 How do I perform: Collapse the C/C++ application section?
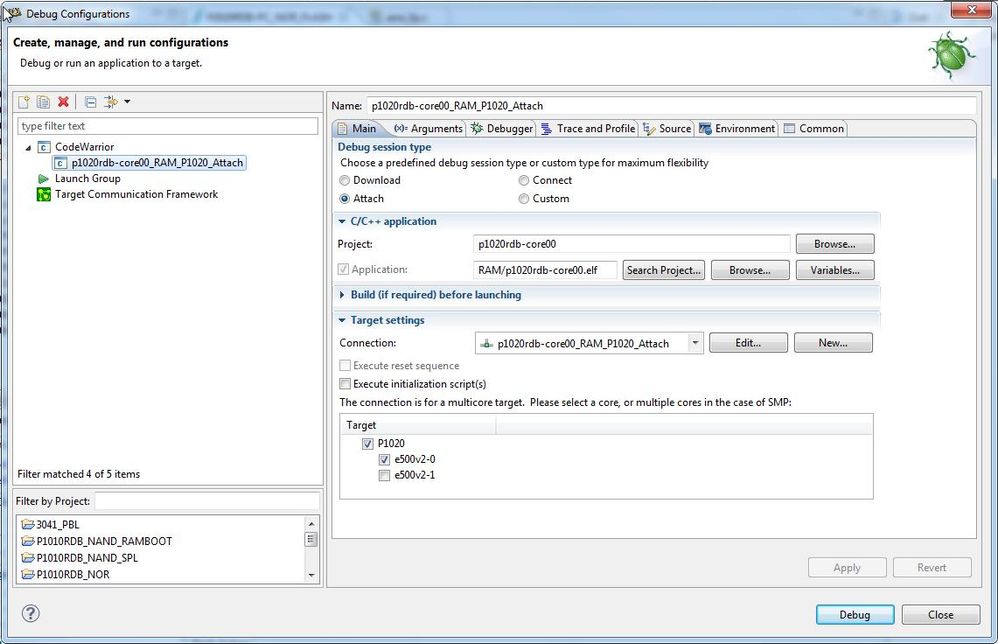coord(342,221)
